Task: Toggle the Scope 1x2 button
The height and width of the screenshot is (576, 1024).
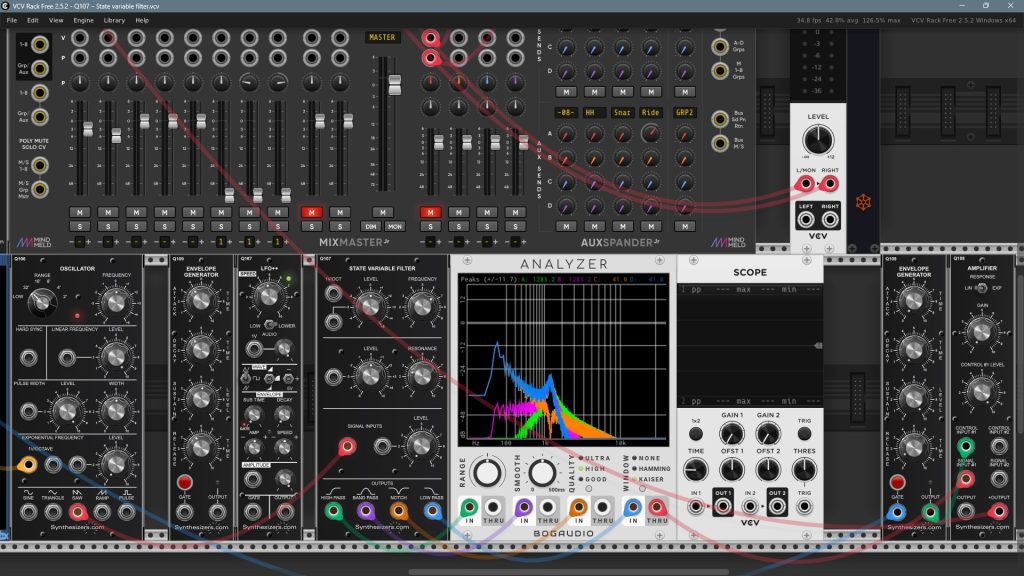Action: click(696, 434)
